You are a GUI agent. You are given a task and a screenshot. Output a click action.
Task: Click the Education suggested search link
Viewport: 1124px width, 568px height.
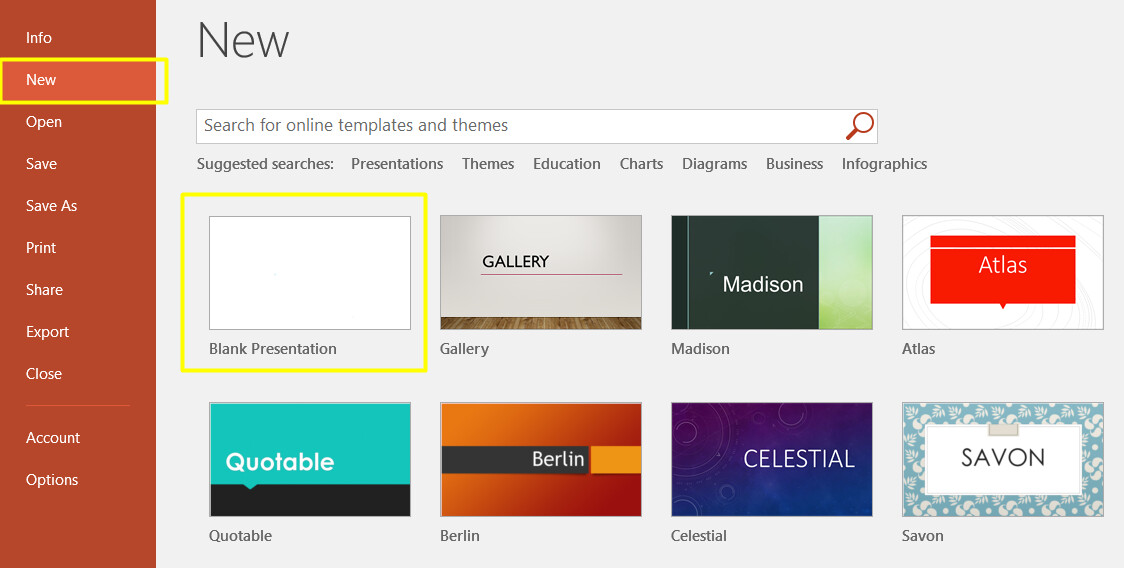(566, 164)
